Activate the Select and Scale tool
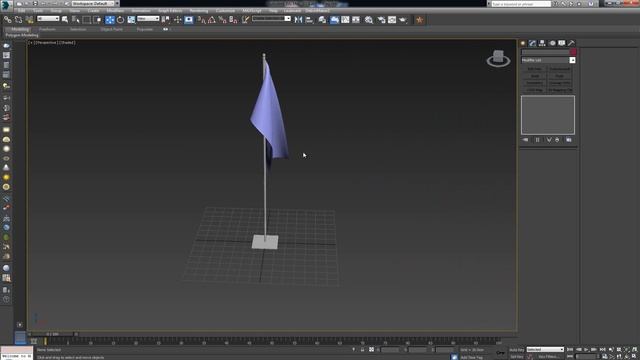640x360 pixels. (x=131, y=20)
